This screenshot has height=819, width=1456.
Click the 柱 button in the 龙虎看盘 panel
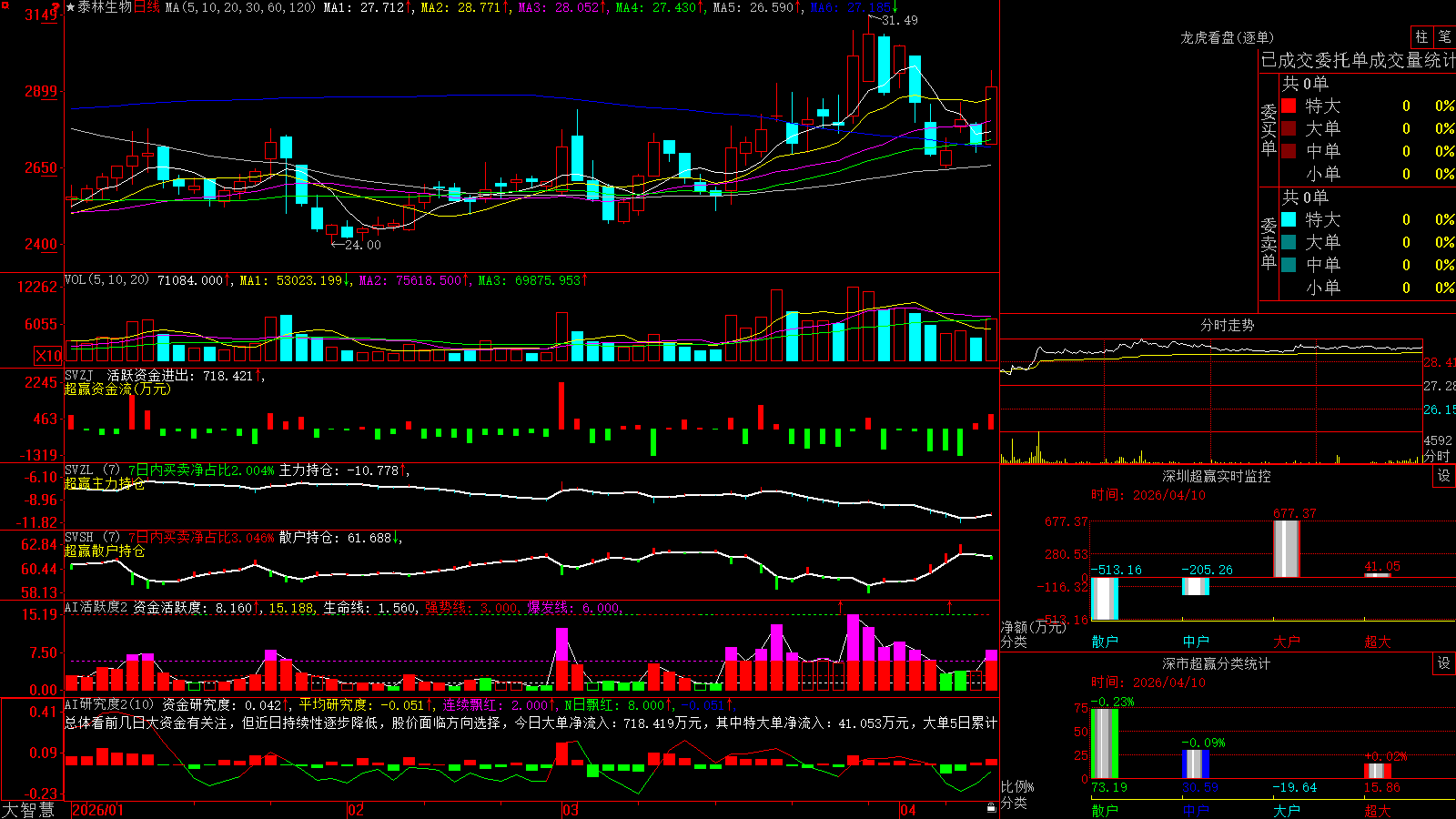(1421, 36)
